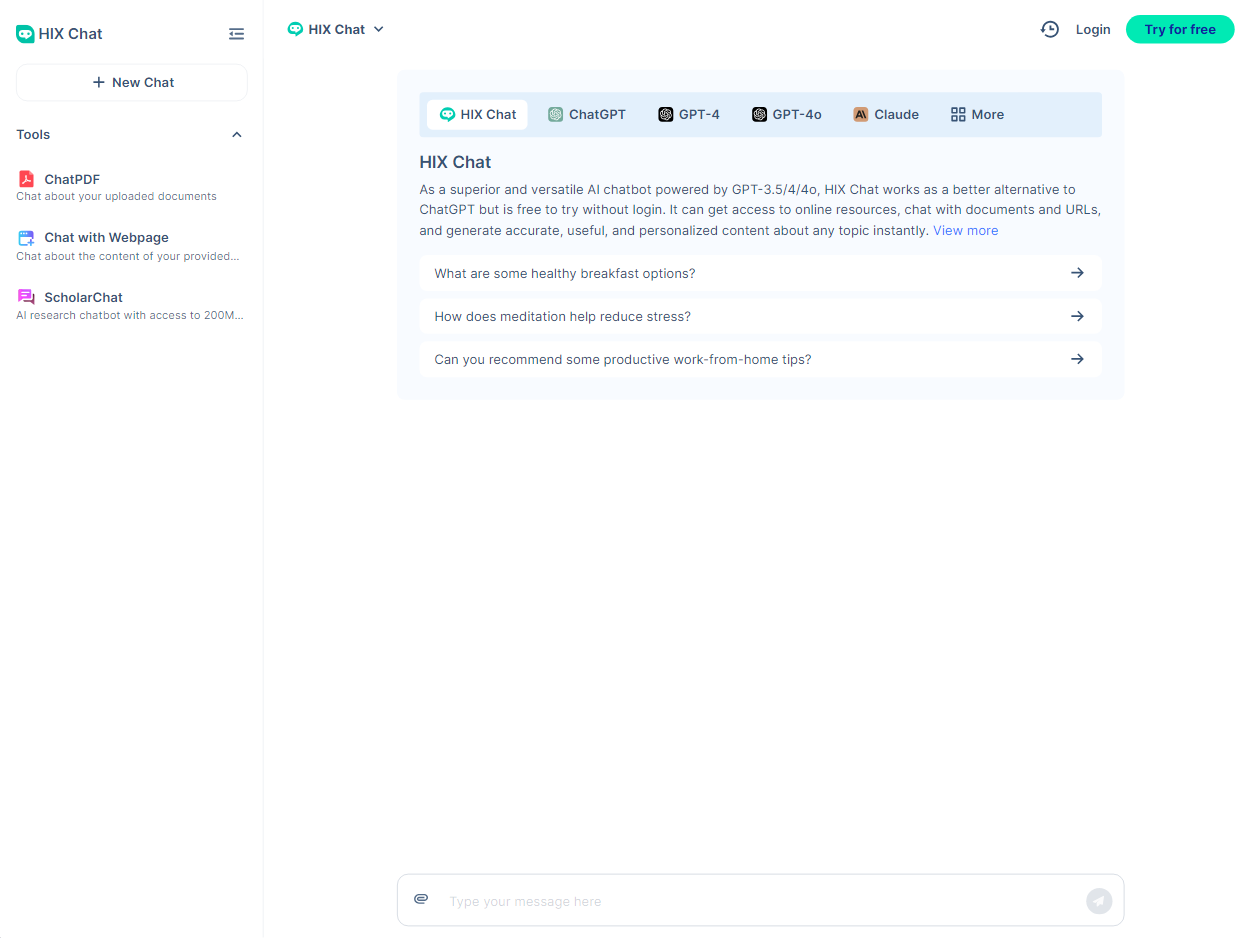
Task: Open Chat with Webpage tool
Action: [106, 238]
